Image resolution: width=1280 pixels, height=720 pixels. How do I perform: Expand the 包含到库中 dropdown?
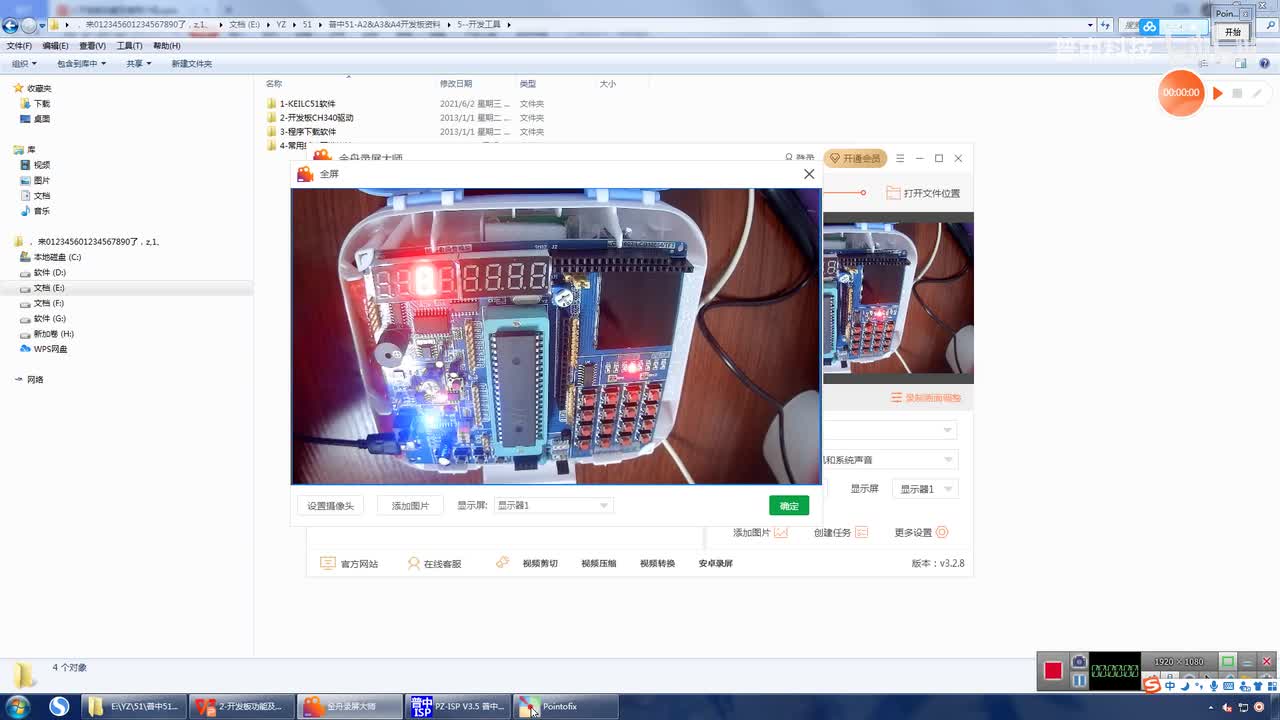[81, 64]
